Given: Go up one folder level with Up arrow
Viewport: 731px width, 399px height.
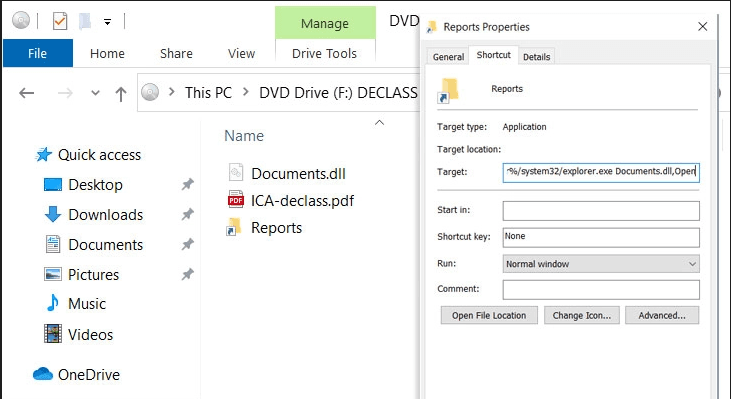Looking at the screenshot, I should [x=121, y=94].
